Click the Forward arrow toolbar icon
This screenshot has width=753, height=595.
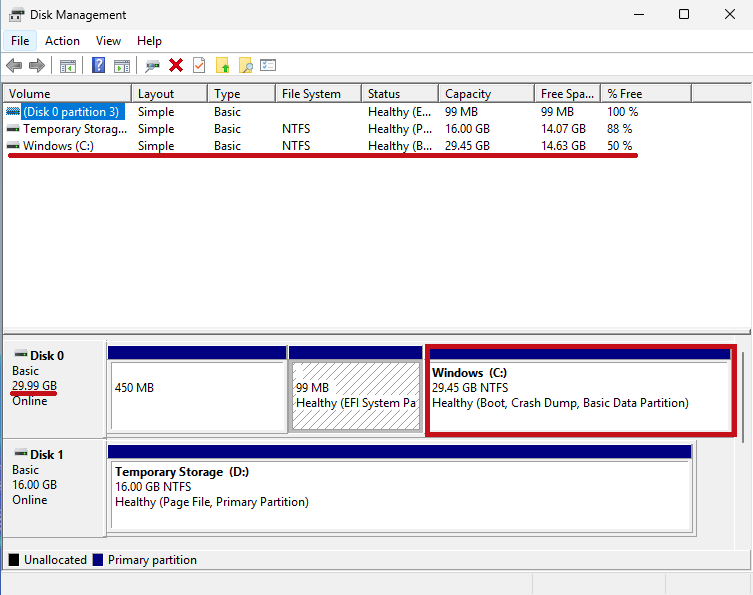click(x=37, y=65)
